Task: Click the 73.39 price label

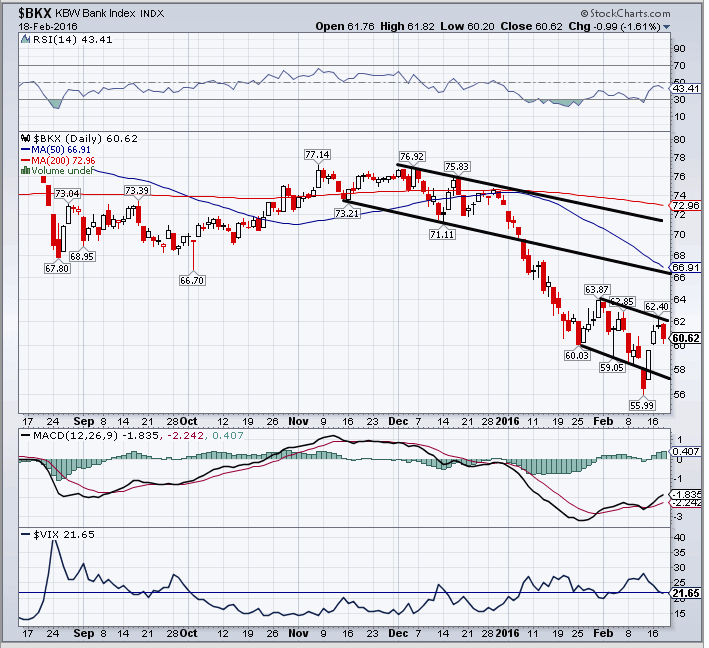Action: point(137,190)
